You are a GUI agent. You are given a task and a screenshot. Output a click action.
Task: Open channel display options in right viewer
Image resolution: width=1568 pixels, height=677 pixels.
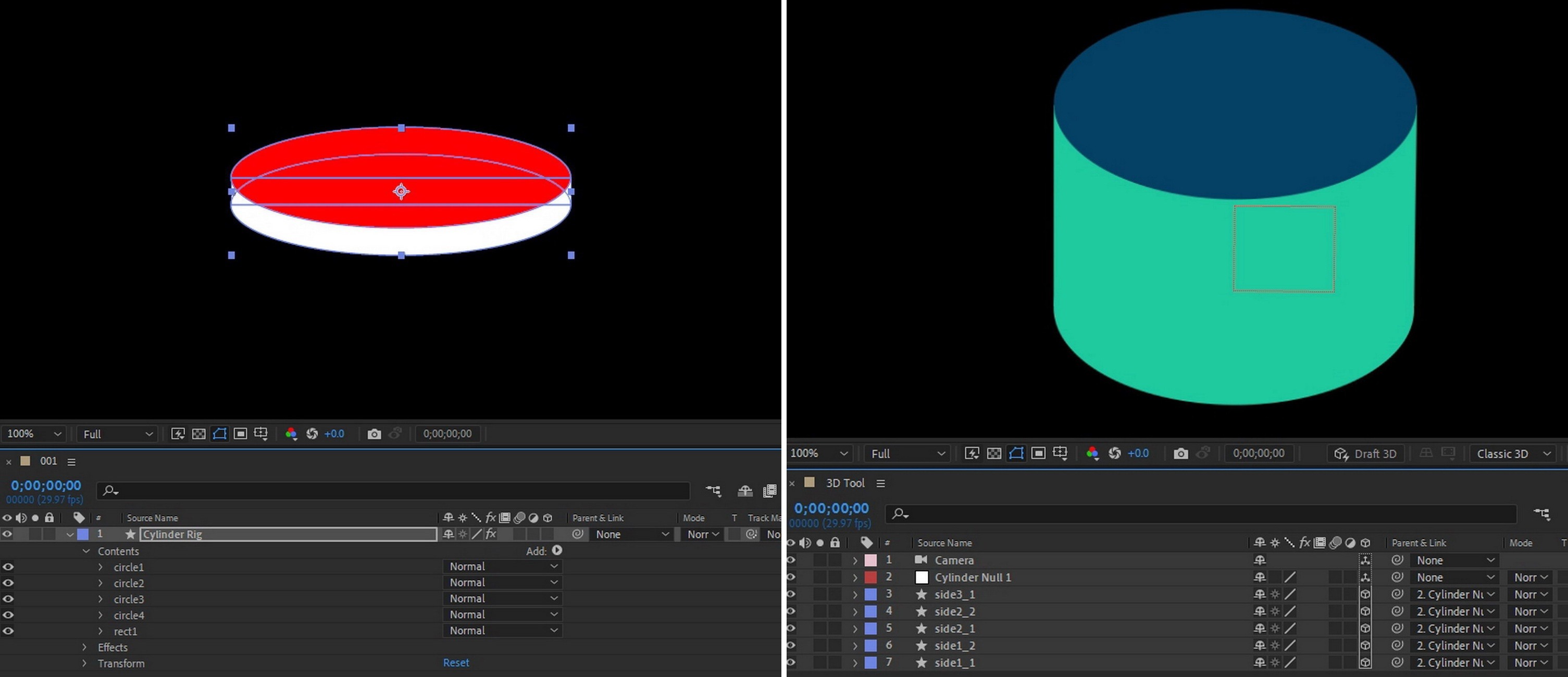[1092, 453]
